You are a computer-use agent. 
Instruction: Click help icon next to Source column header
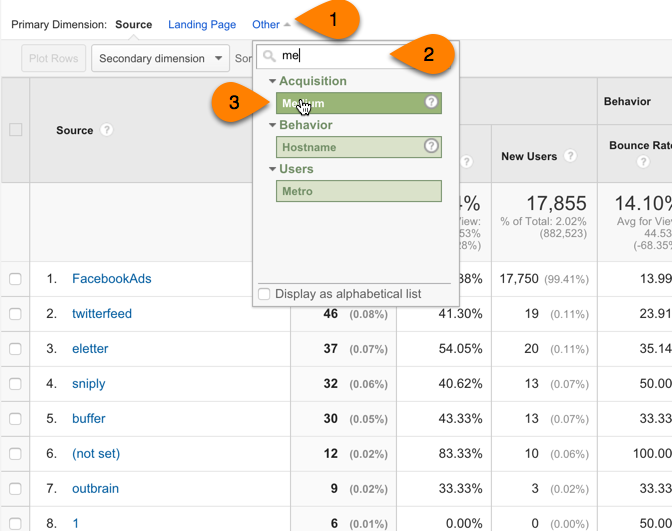pos(107,131)
